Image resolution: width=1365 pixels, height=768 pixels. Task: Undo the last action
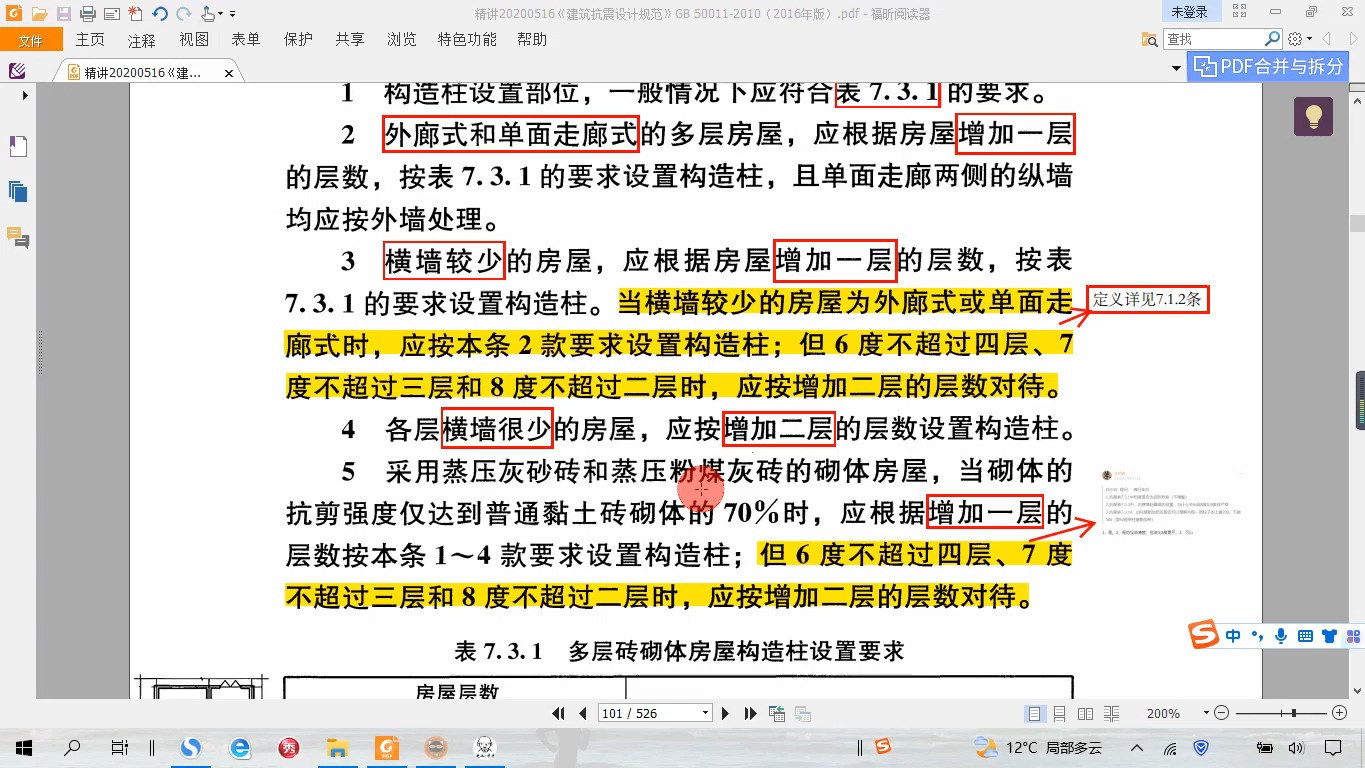160,13
